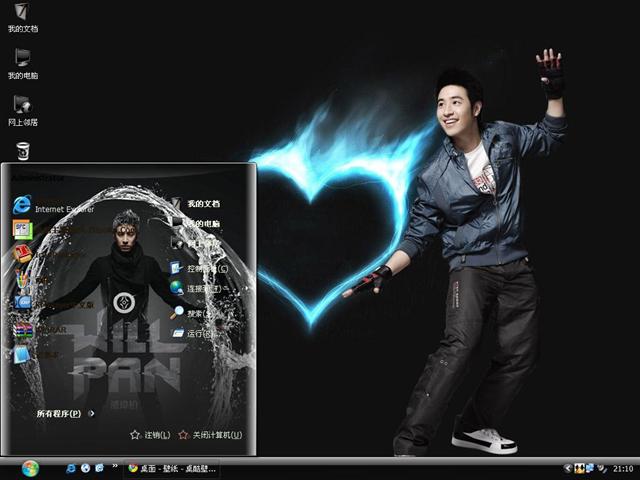Open 搜索(S) in the Start menu
This screenshot has width=640, height=480.
click(192, 313)
